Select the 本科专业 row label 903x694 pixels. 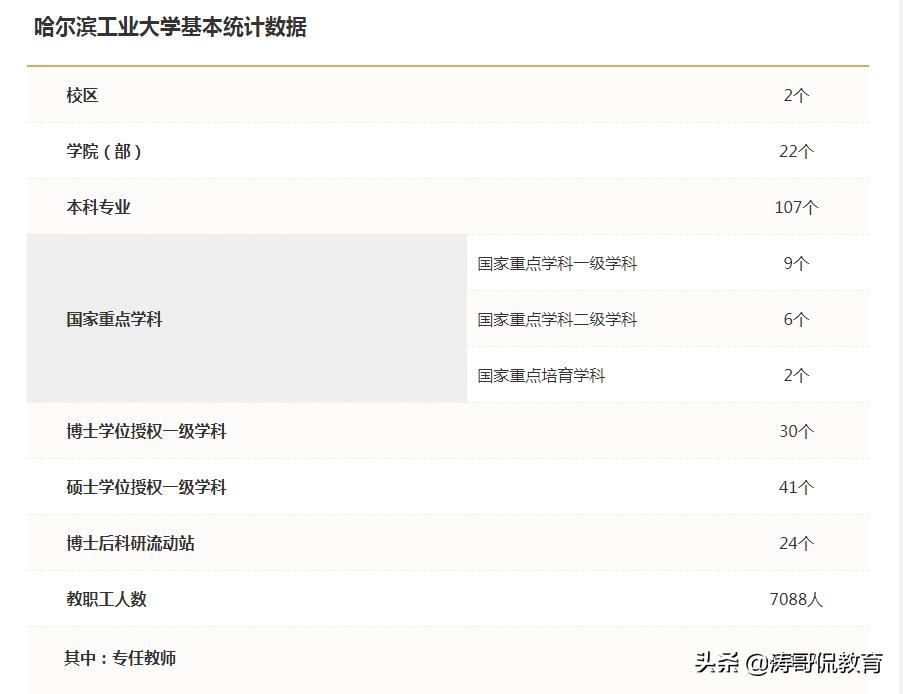tap(97, 207)
